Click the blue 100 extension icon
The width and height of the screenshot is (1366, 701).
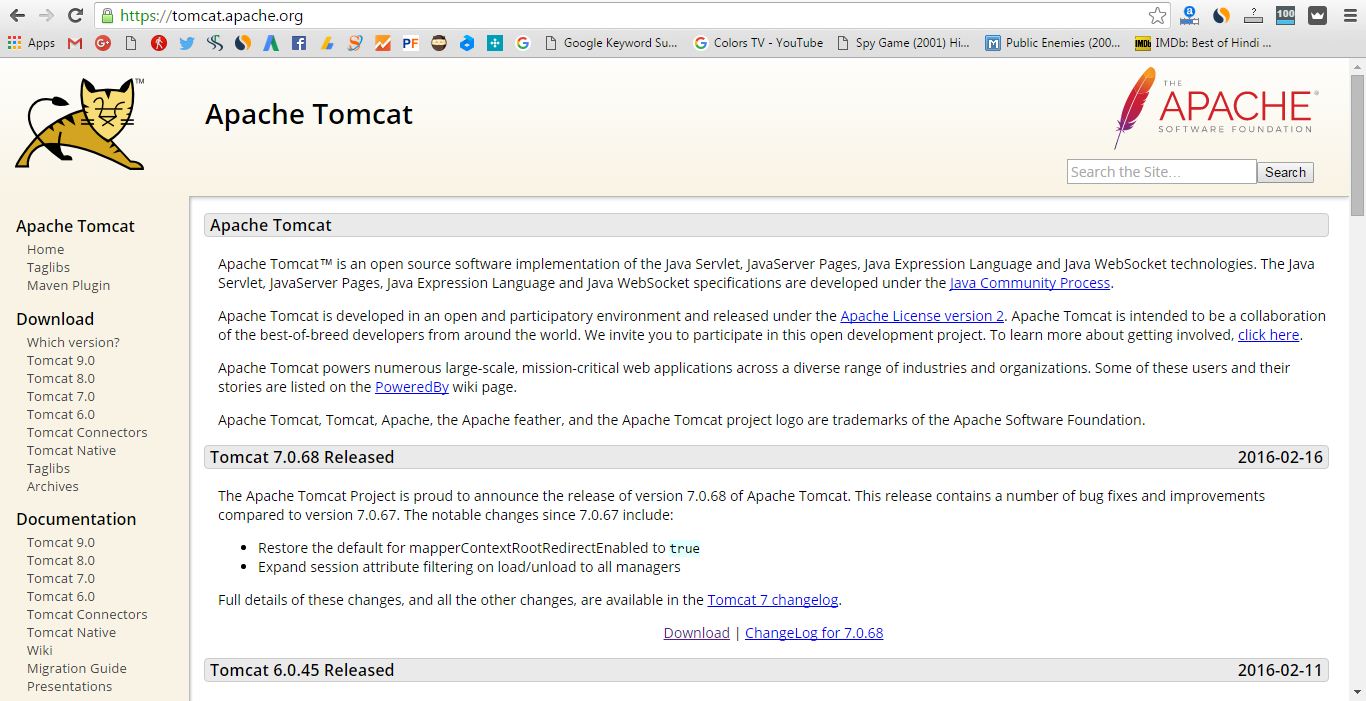[1286, 15]
